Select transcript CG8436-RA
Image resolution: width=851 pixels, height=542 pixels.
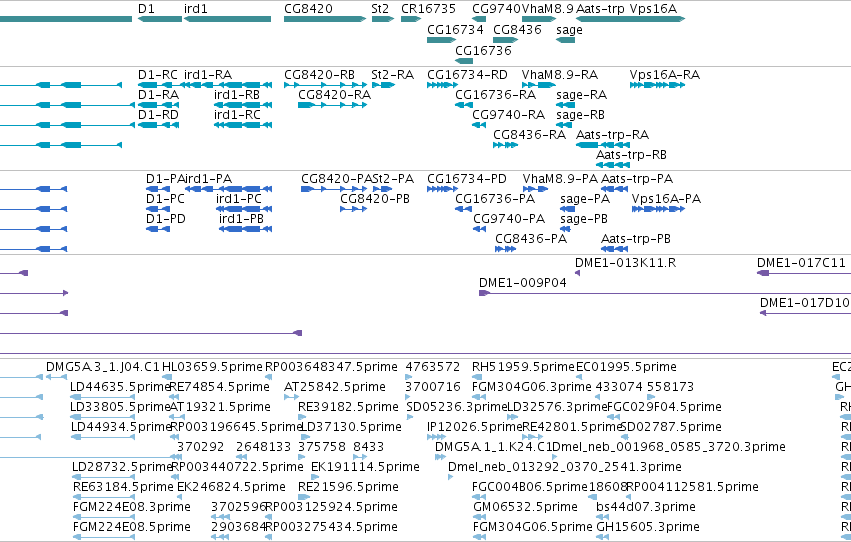pos(529,135)
